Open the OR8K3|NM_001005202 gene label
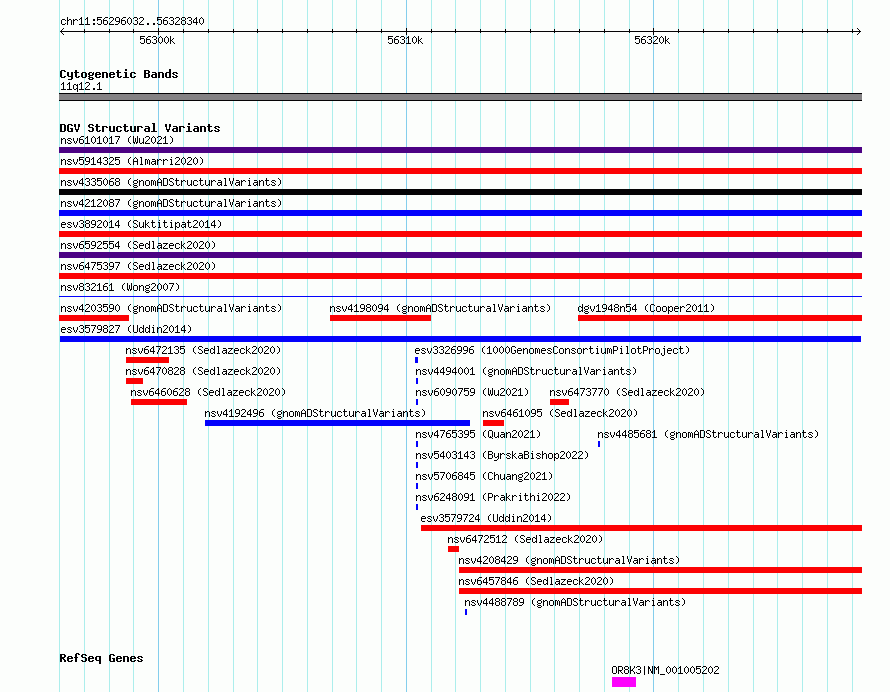 (x=665, y=670)
